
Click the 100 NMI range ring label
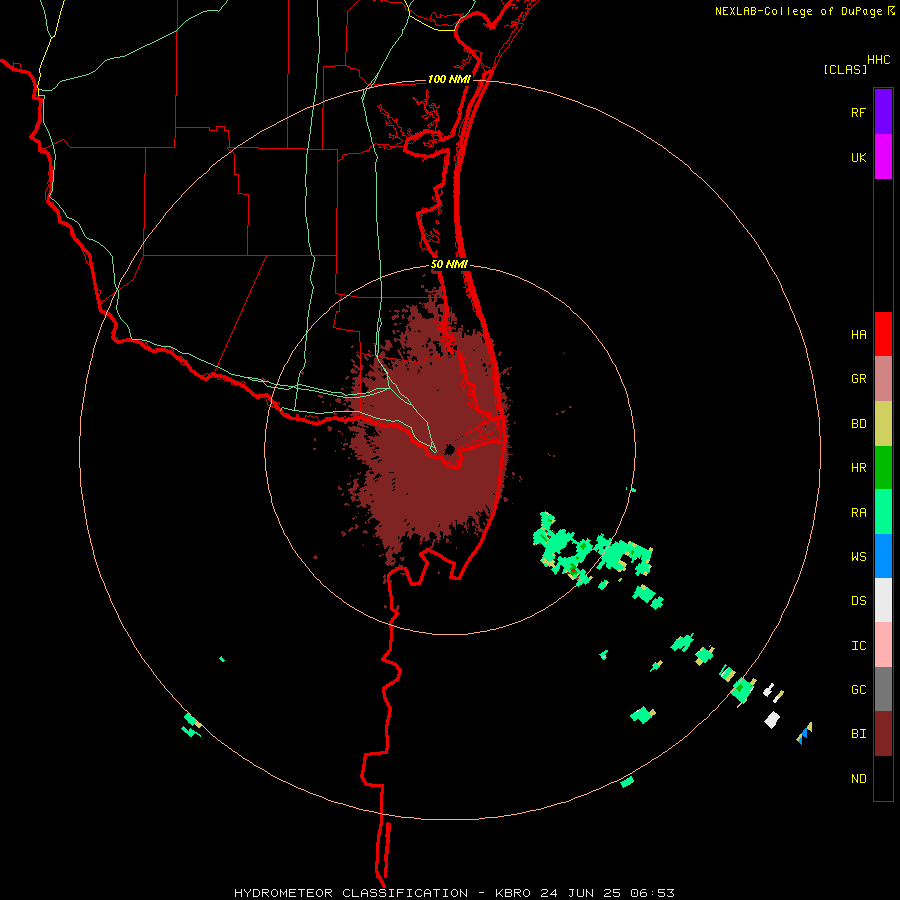(x=449, y=79)
